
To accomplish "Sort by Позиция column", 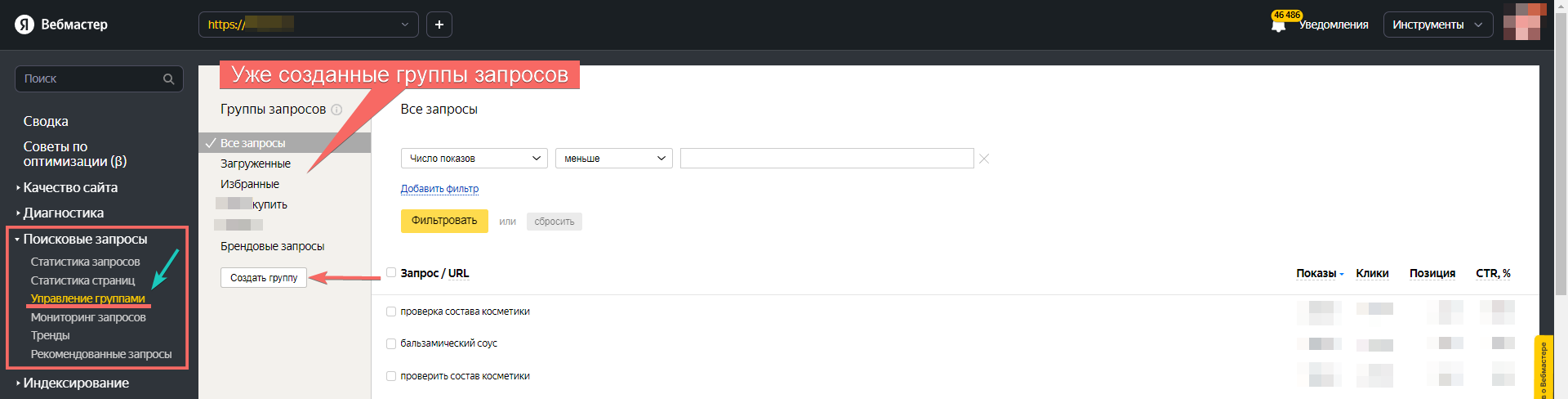I will (1432, 273).
